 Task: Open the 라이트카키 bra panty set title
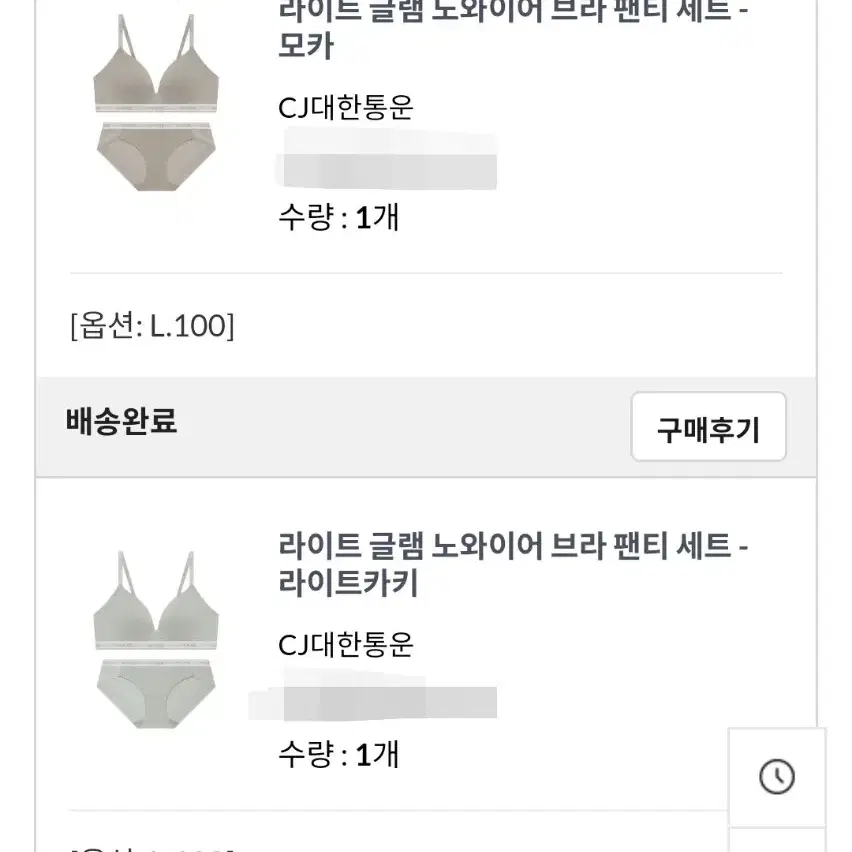tap(513, 564)
